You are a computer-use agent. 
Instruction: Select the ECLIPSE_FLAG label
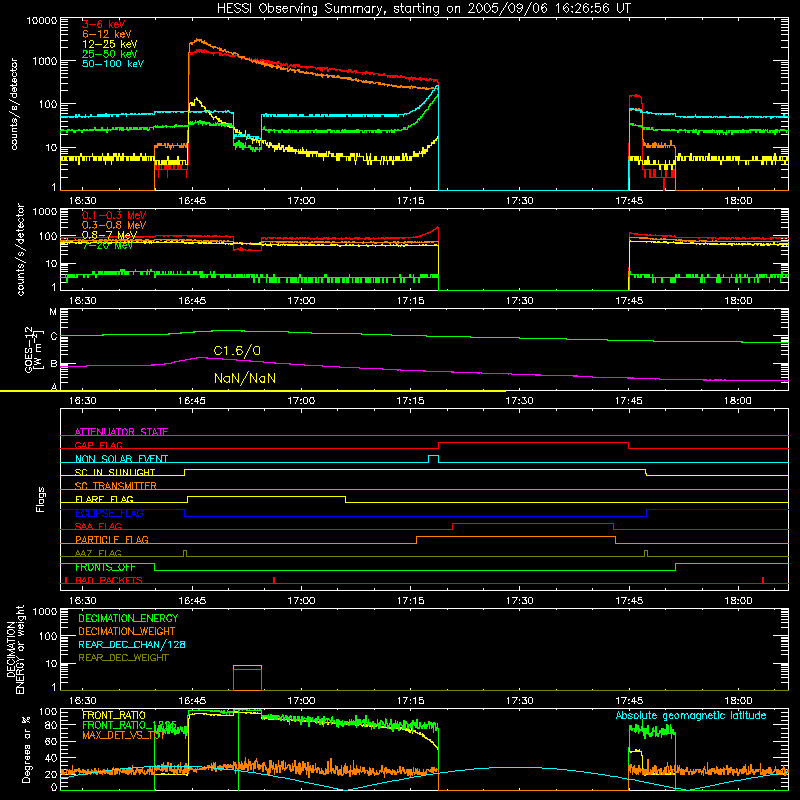[109, 513]
